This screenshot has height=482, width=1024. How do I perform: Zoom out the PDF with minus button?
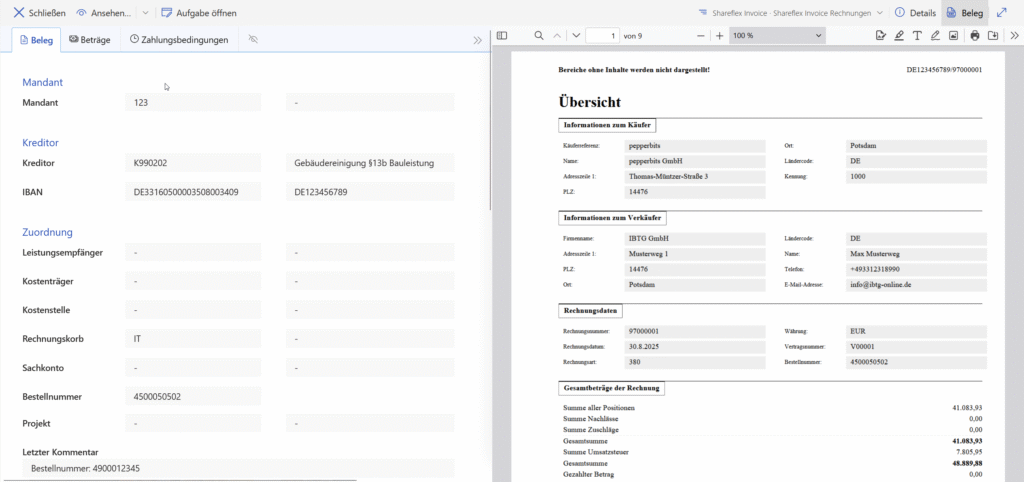(701, 35)
